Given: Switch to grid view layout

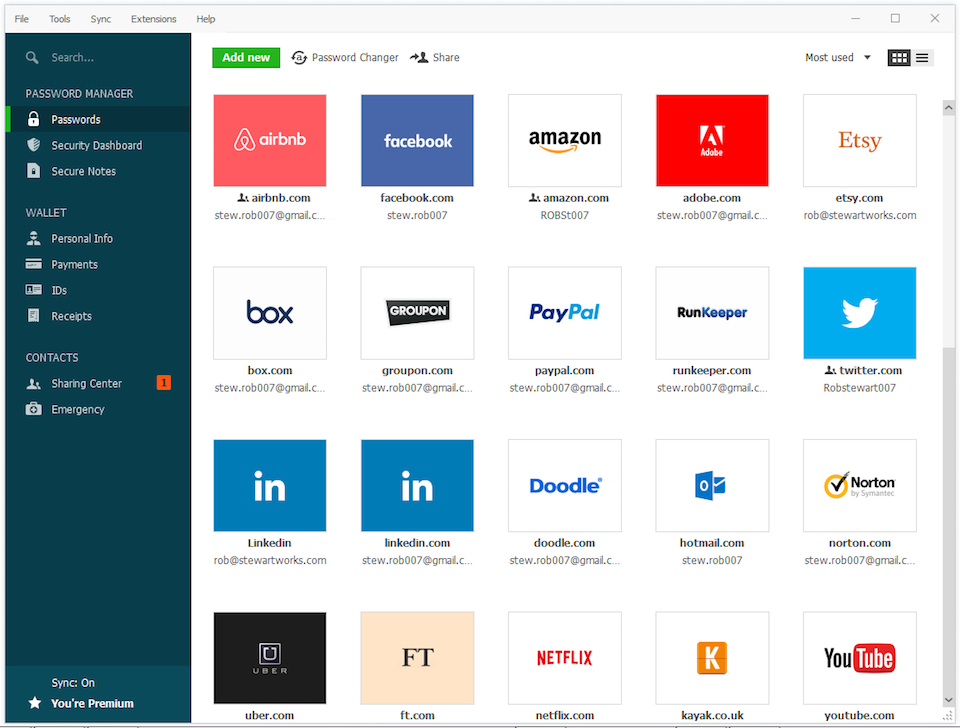Looking at the screenshot, I should pos(898,57).
